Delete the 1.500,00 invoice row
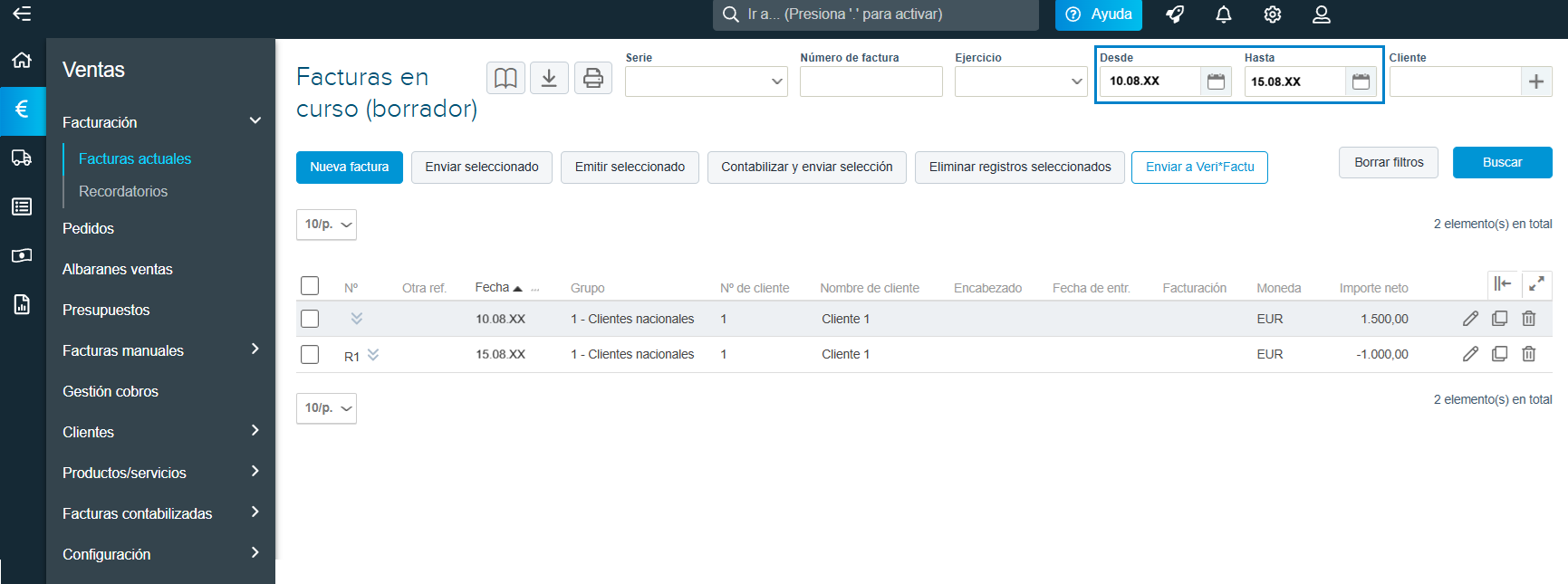Screen dimensions: 1568x584 pos(1529,319)
